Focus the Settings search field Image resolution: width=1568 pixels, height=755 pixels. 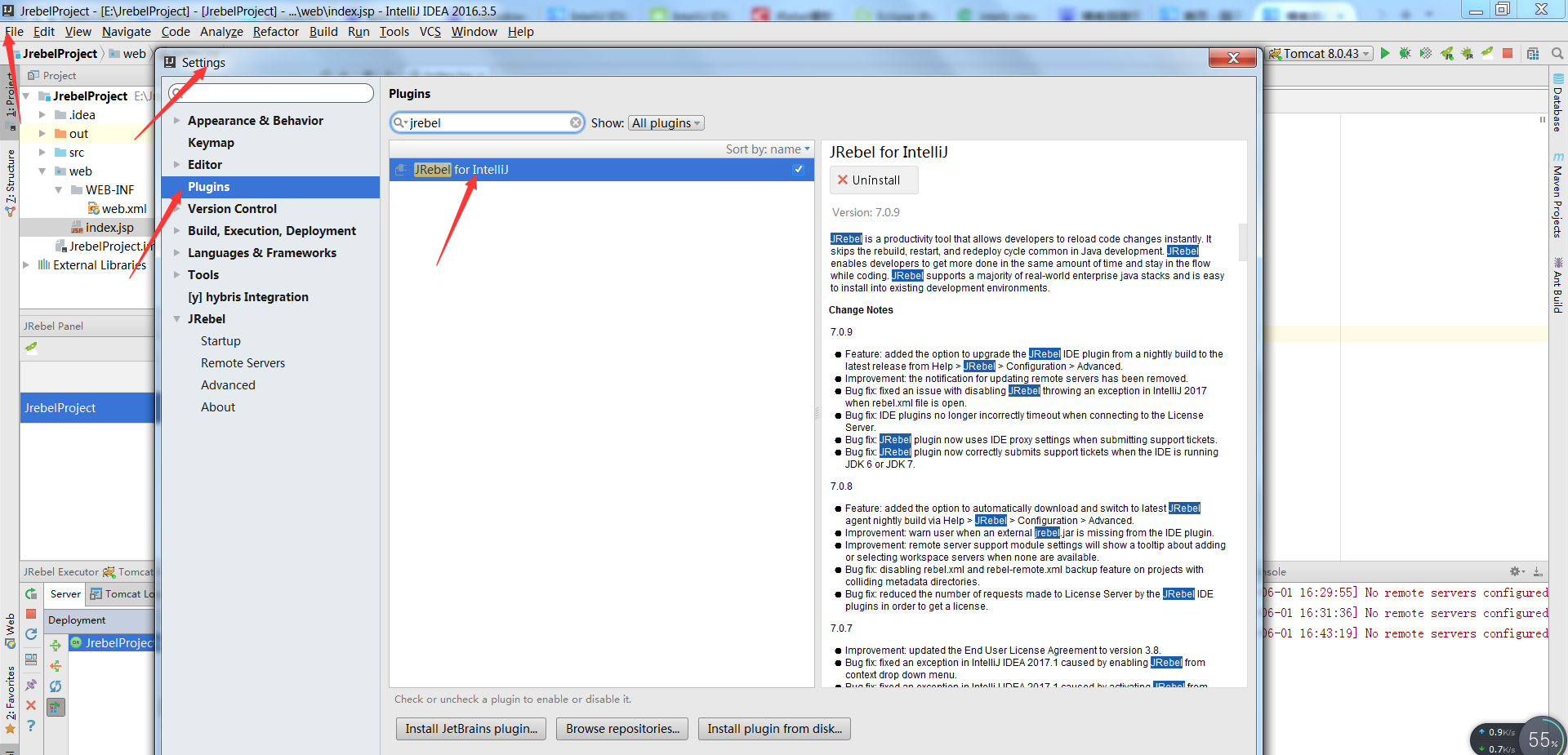click(x=271, y=93)
